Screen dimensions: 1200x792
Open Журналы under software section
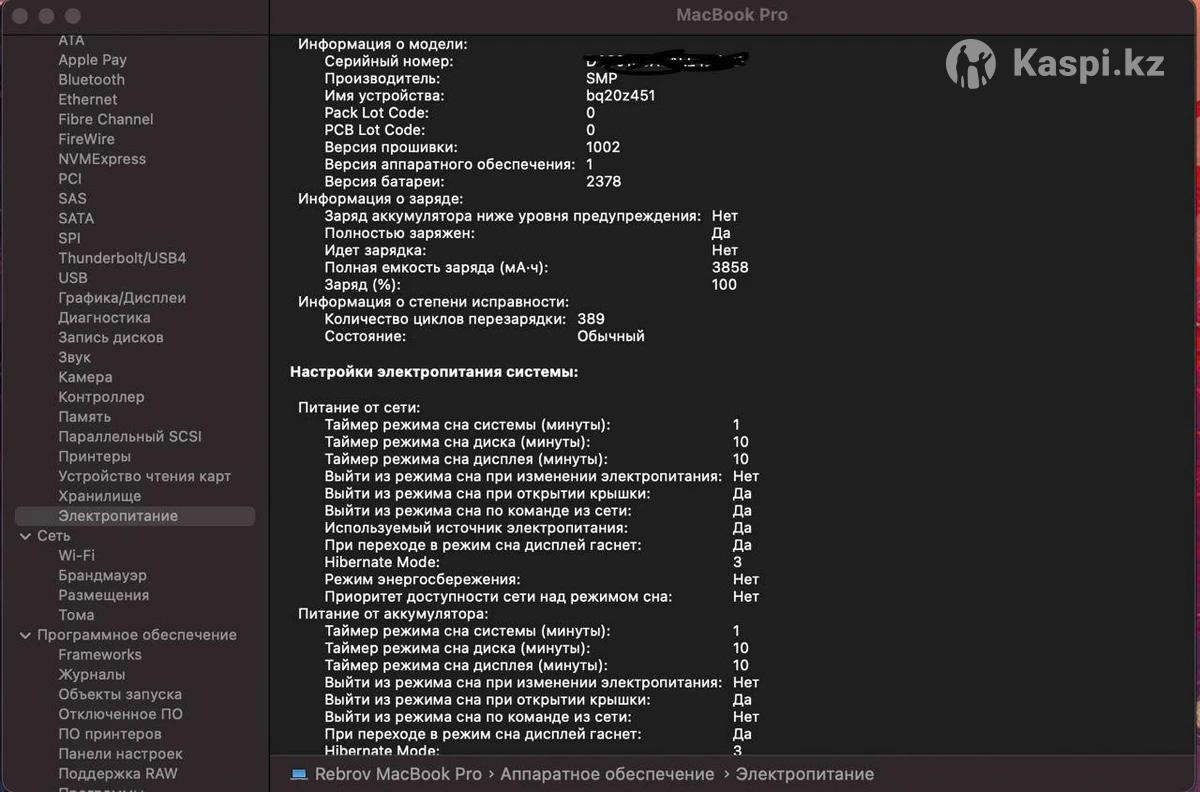(x=91, y=675)
